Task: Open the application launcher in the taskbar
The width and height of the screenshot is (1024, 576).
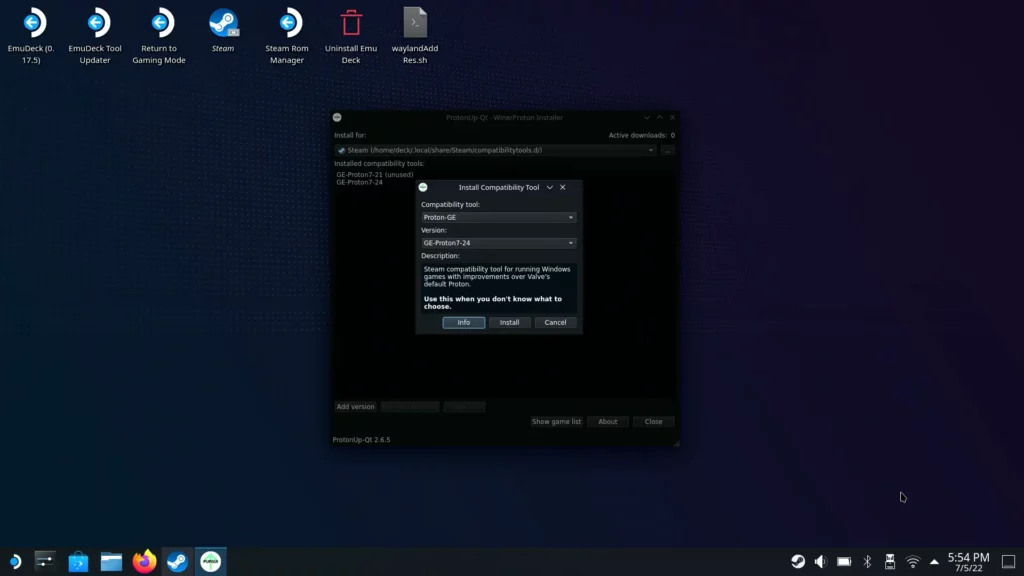Action: coord(14,562)
